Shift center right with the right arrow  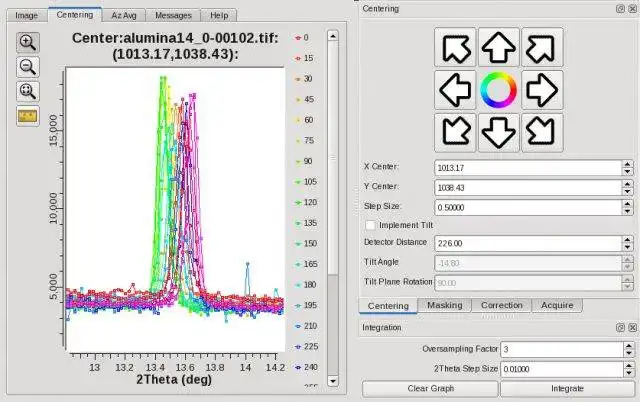(542, 90)
